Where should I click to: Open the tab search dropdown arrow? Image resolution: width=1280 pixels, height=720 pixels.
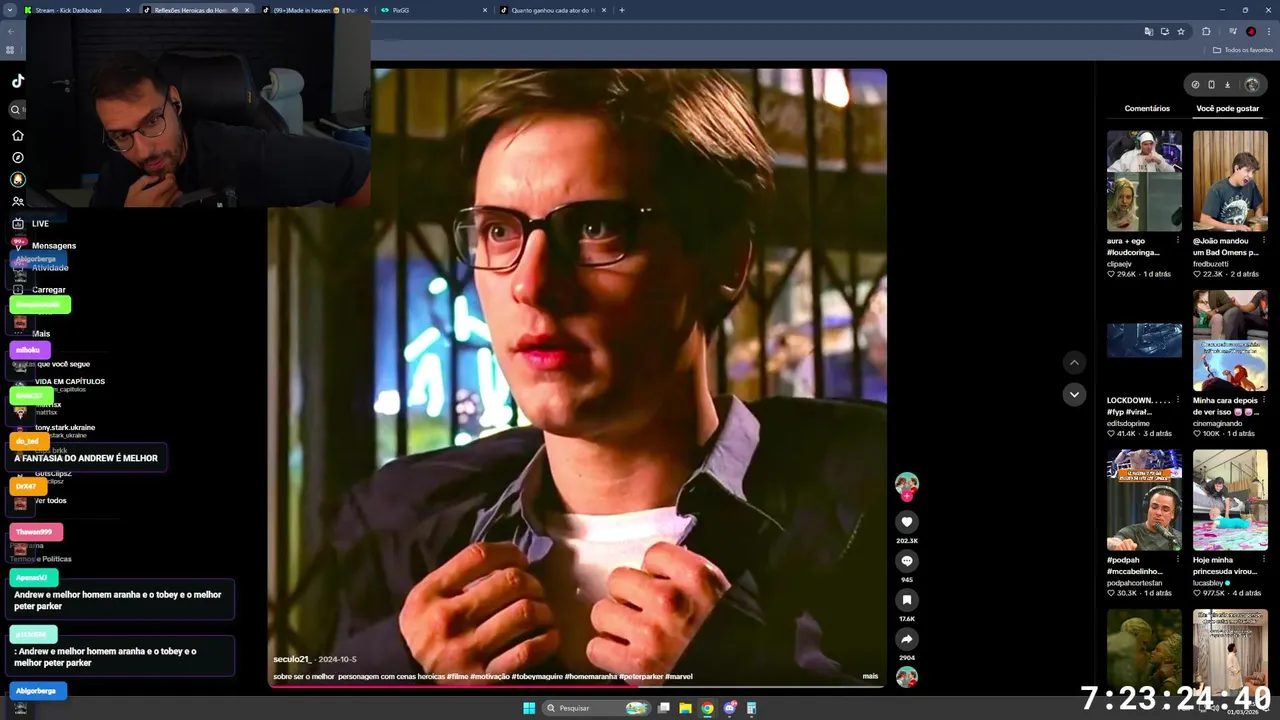click(10, 10)
